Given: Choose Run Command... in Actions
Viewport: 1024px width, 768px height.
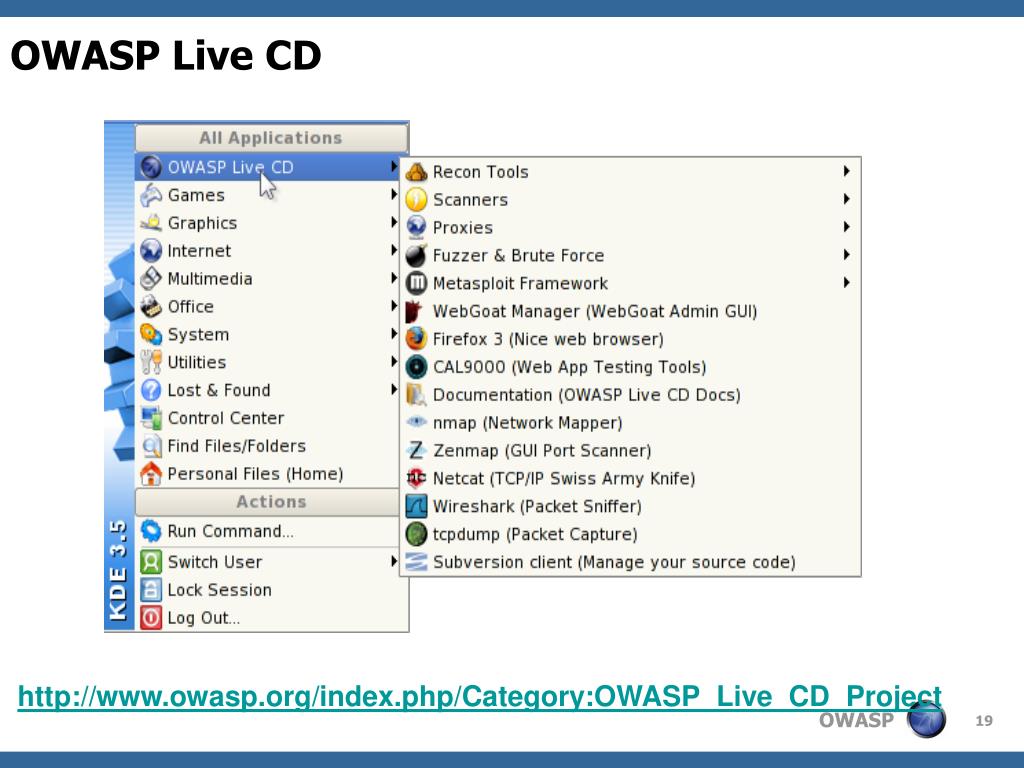Looking at the screenshot, I should point(268,531).
